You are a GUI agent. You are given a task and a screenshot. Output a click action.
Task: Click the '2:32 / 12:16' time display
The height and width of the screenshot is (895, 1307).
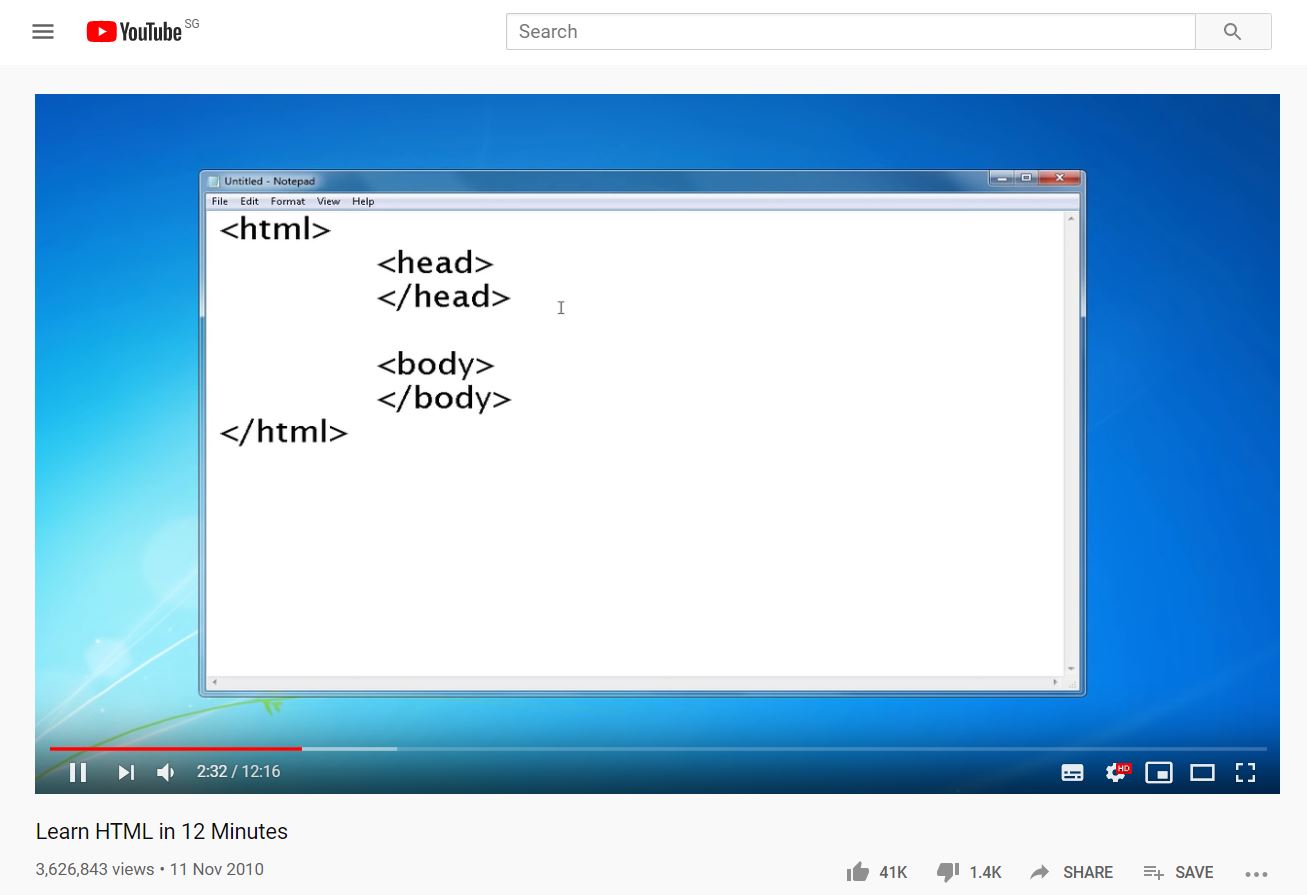coord(238,772)
